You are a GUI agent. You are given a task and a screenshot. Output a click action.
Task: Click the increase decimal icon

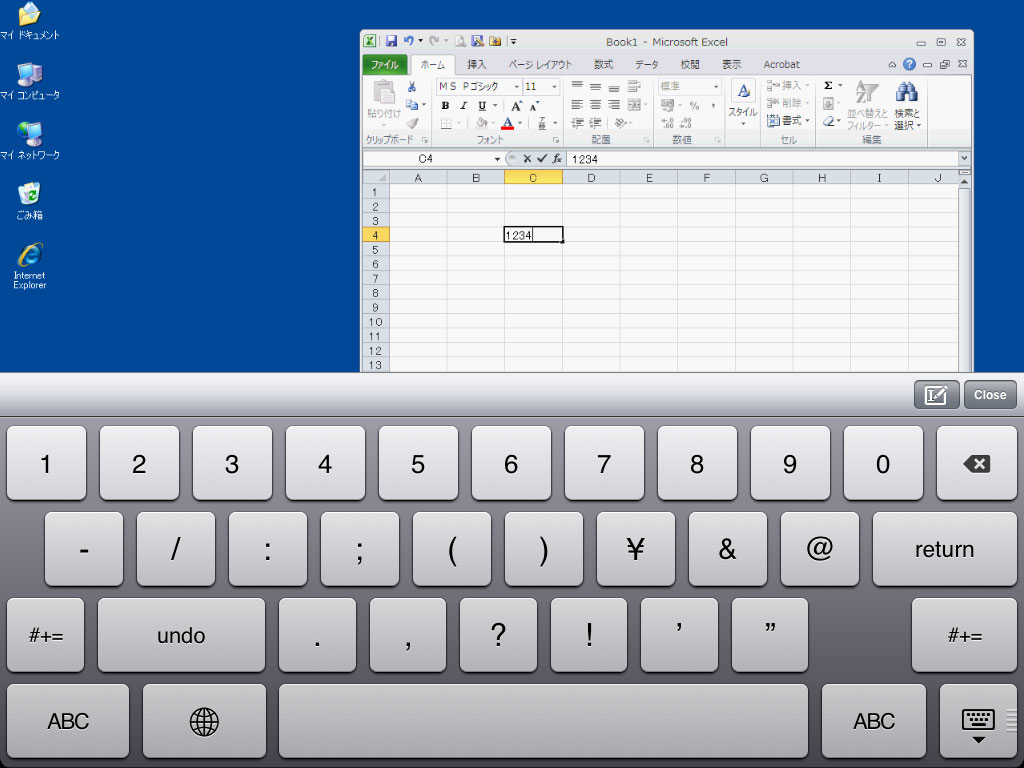[667, 123]
